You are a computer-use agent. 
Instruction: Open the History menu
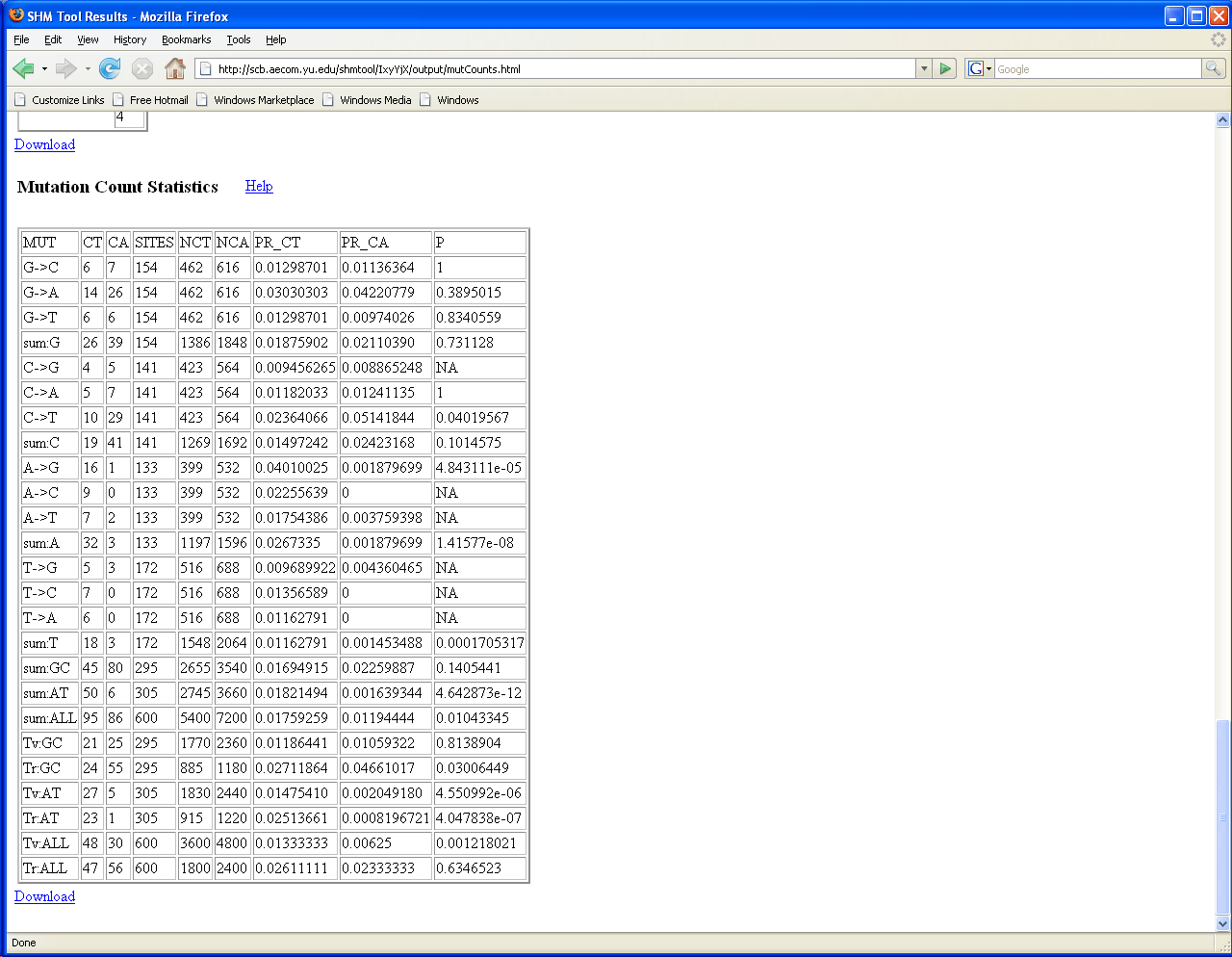[x=130, y=39]
